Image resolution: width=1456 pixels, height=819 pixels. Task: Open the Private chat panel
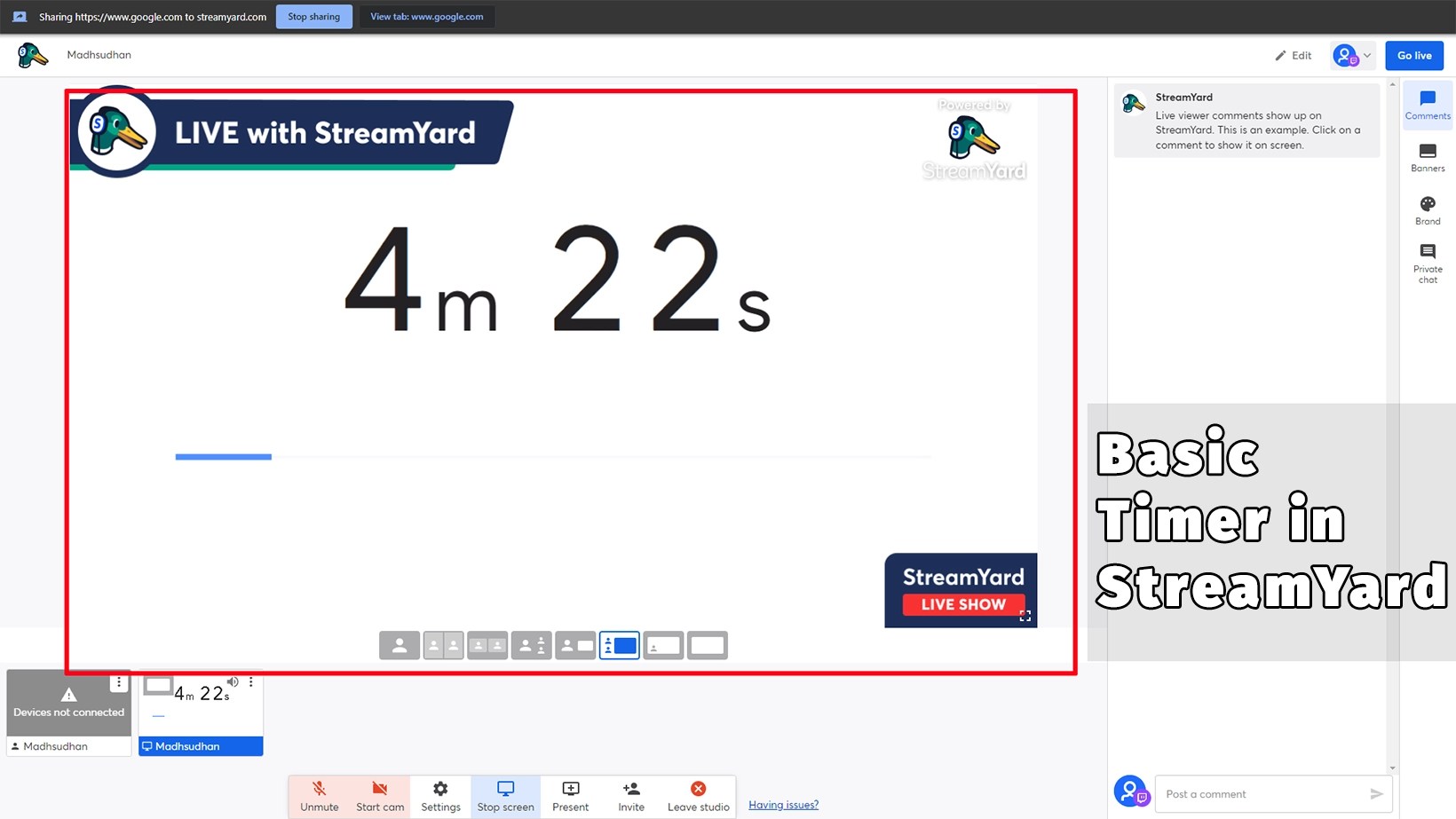(1427, 264)
